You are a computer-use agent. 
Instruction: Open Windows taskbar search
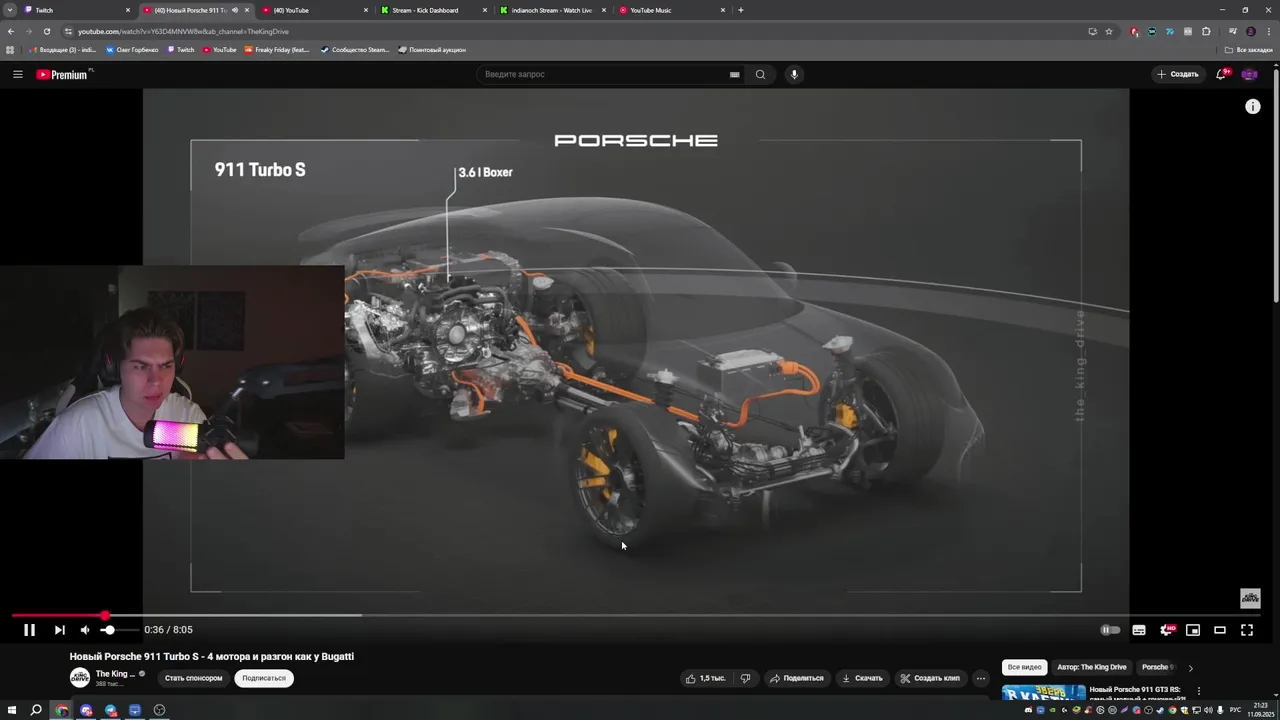pos(36,710)
